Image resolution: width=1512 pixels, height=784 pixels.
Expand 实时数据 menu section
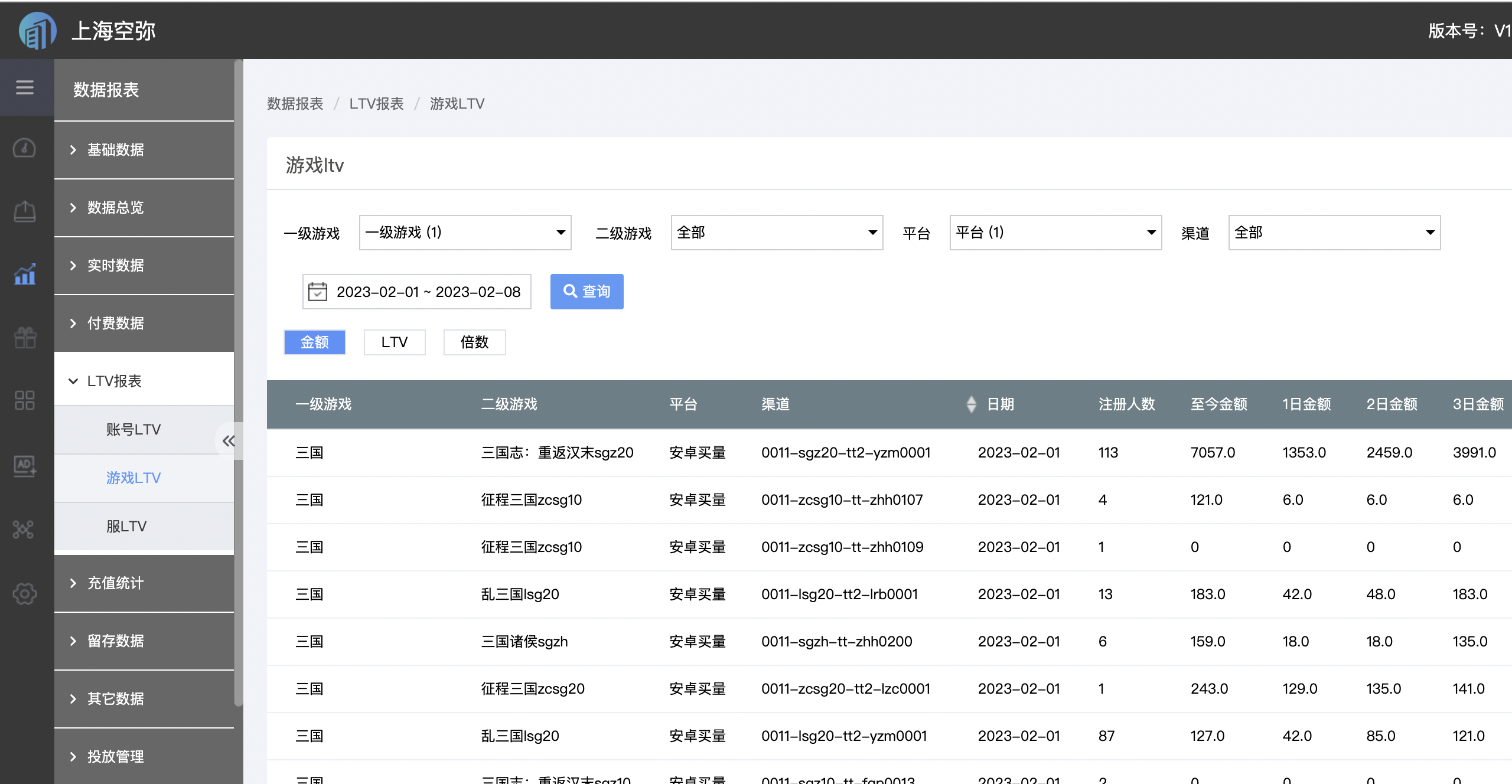(144, 266)
